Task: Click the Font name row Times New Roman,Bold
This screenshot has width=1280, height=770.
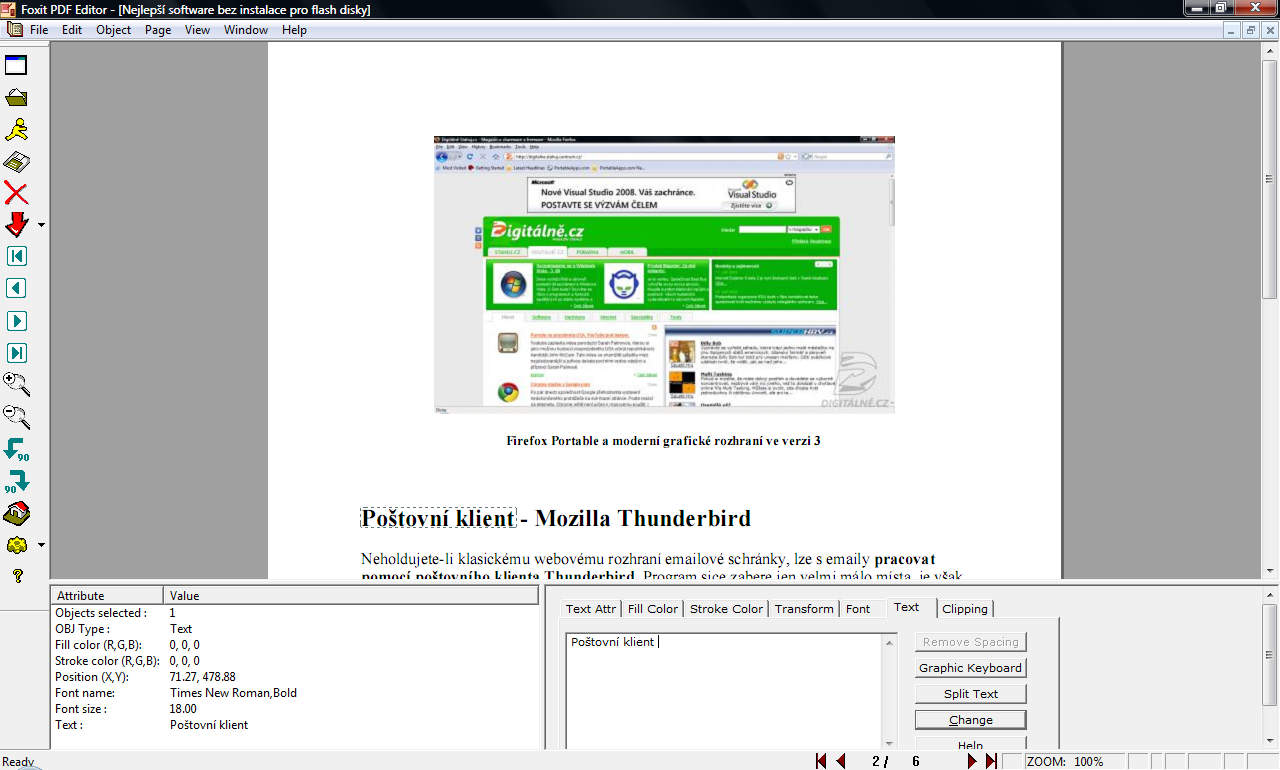Action: 233,693
